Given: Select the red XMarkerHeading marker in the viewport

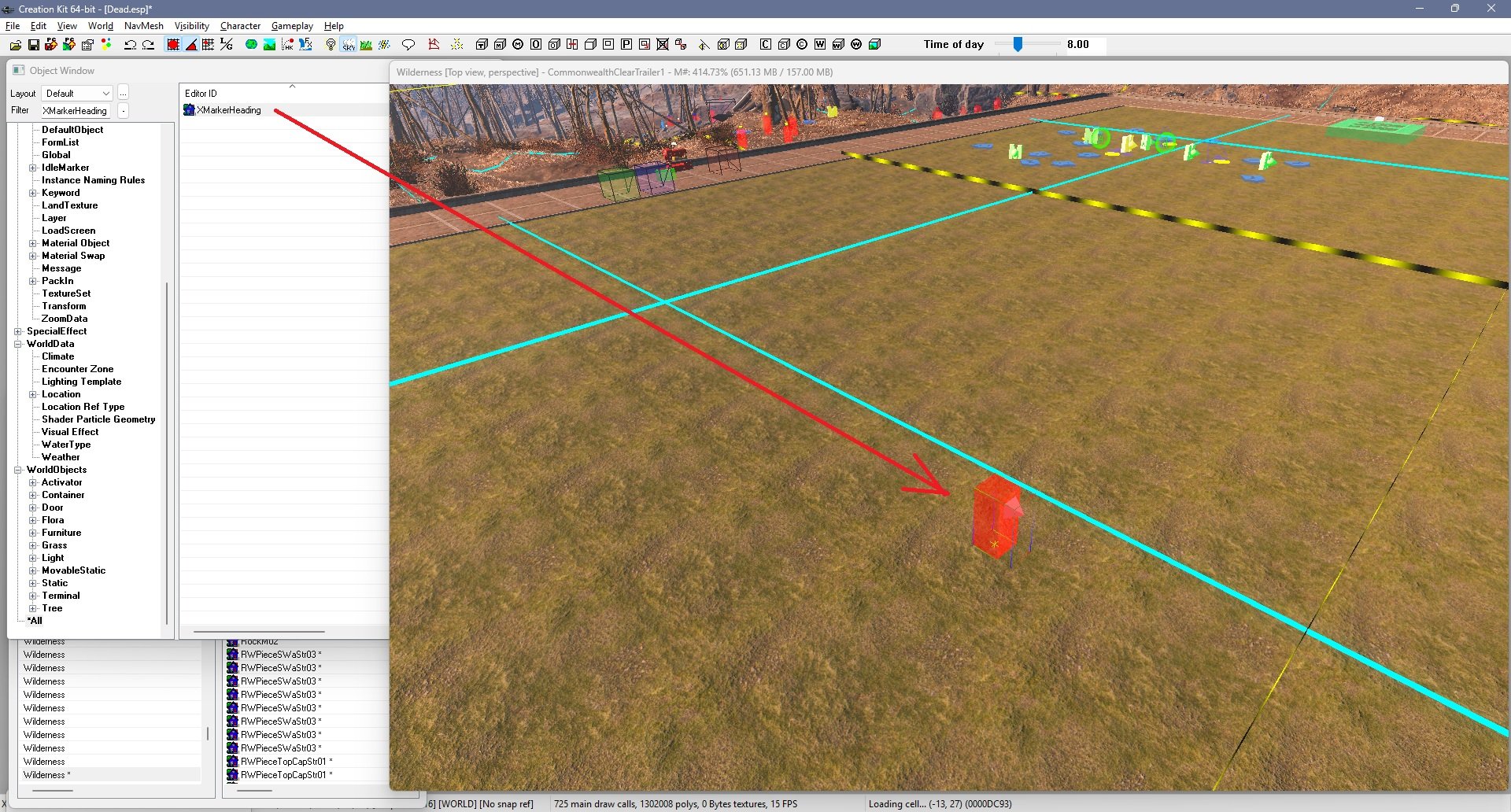Looking at the screenshot, I should click(997, 516).
